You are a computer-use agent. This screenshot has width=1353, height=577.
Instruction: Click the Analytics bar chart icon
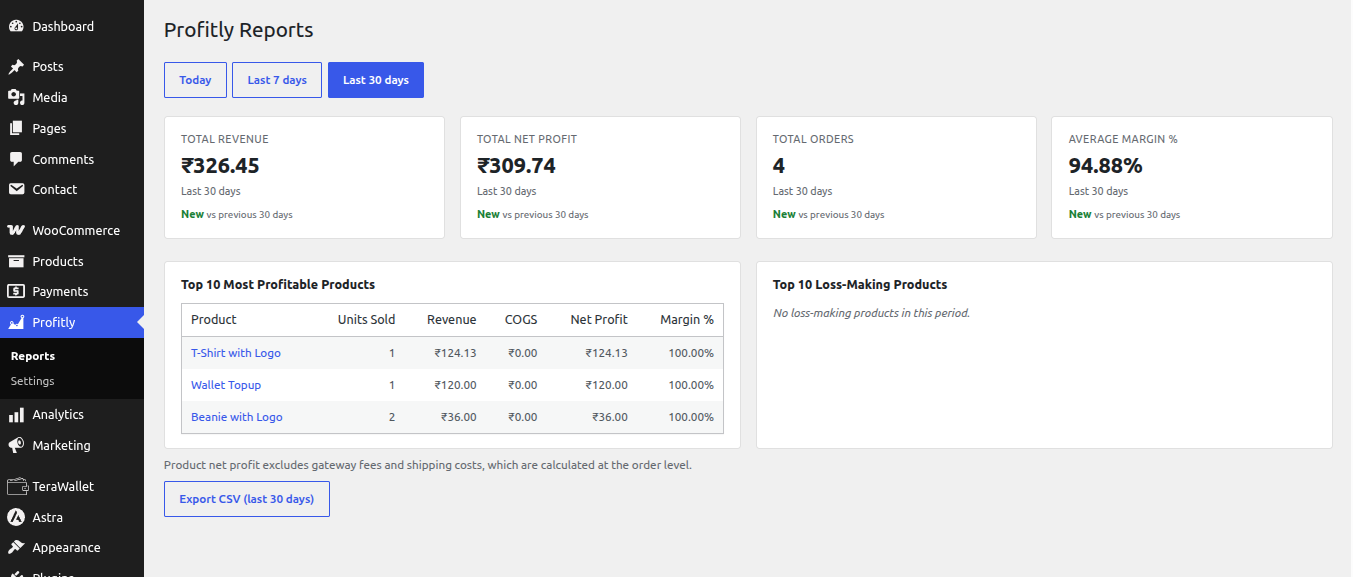click(16, 415)
